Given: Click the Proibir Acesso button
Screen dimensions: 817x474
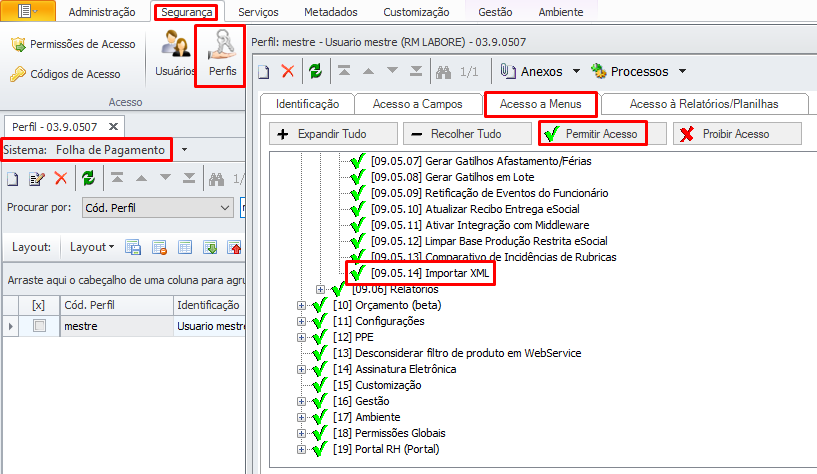Looking at the screenshot, I should [737, 134].
